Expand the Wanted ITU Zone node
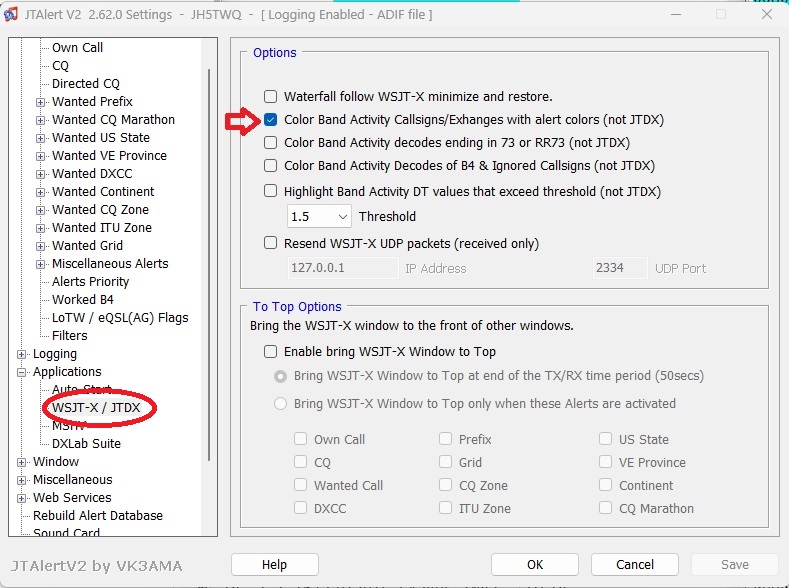This screenshot has height=588, width=789. (x=40, y=228)
